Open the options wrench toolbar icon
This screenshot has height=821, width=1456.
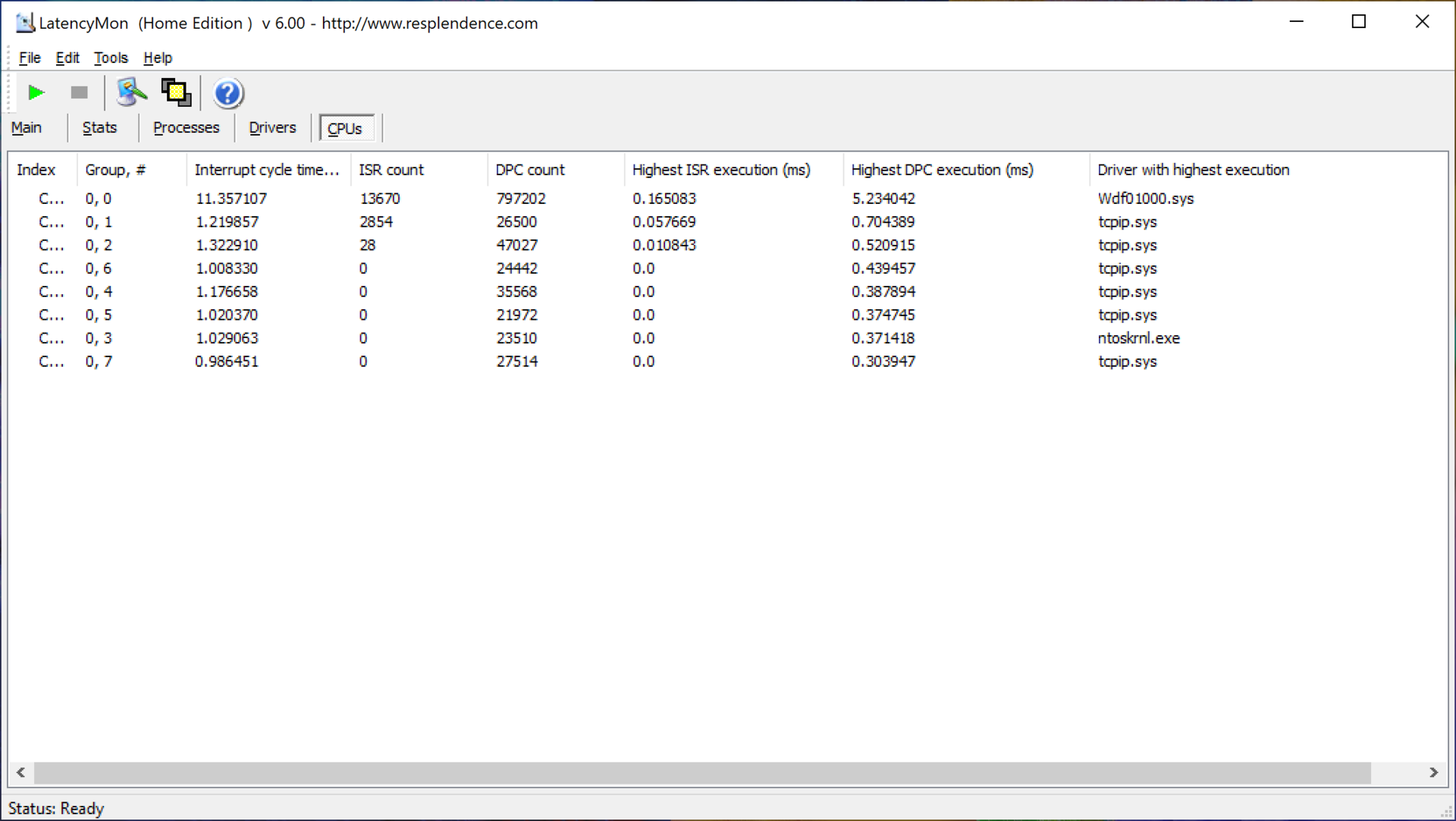131,92
